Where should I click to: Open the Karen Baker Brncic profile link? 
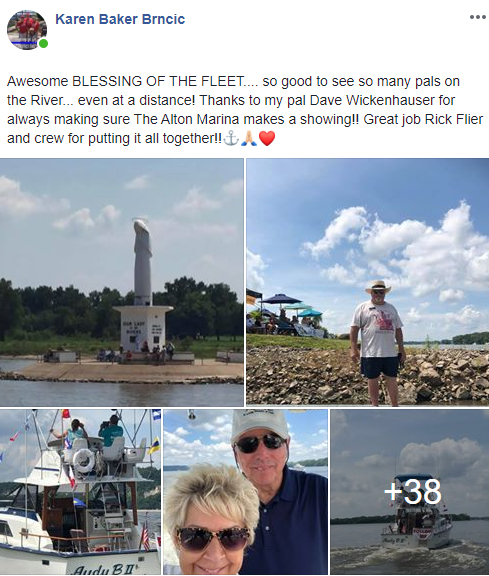pos(120,19)
